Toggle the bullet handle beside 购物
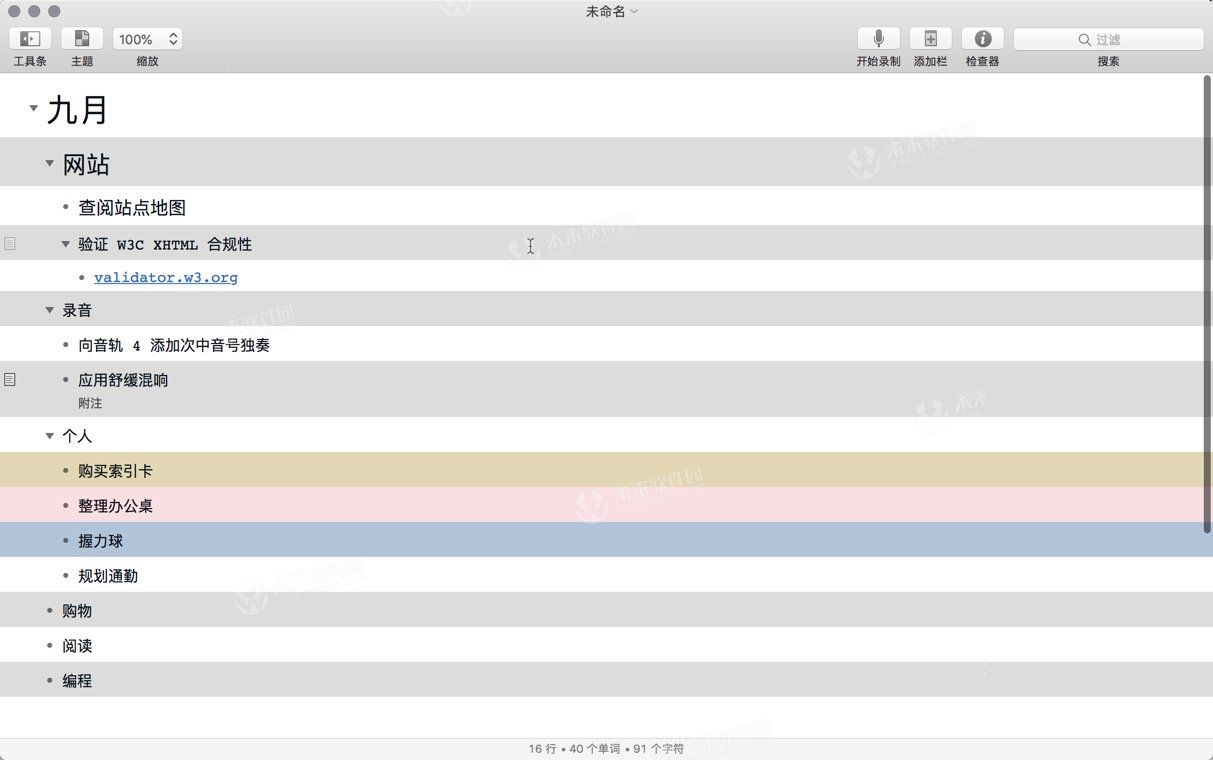 click(49, 610)
